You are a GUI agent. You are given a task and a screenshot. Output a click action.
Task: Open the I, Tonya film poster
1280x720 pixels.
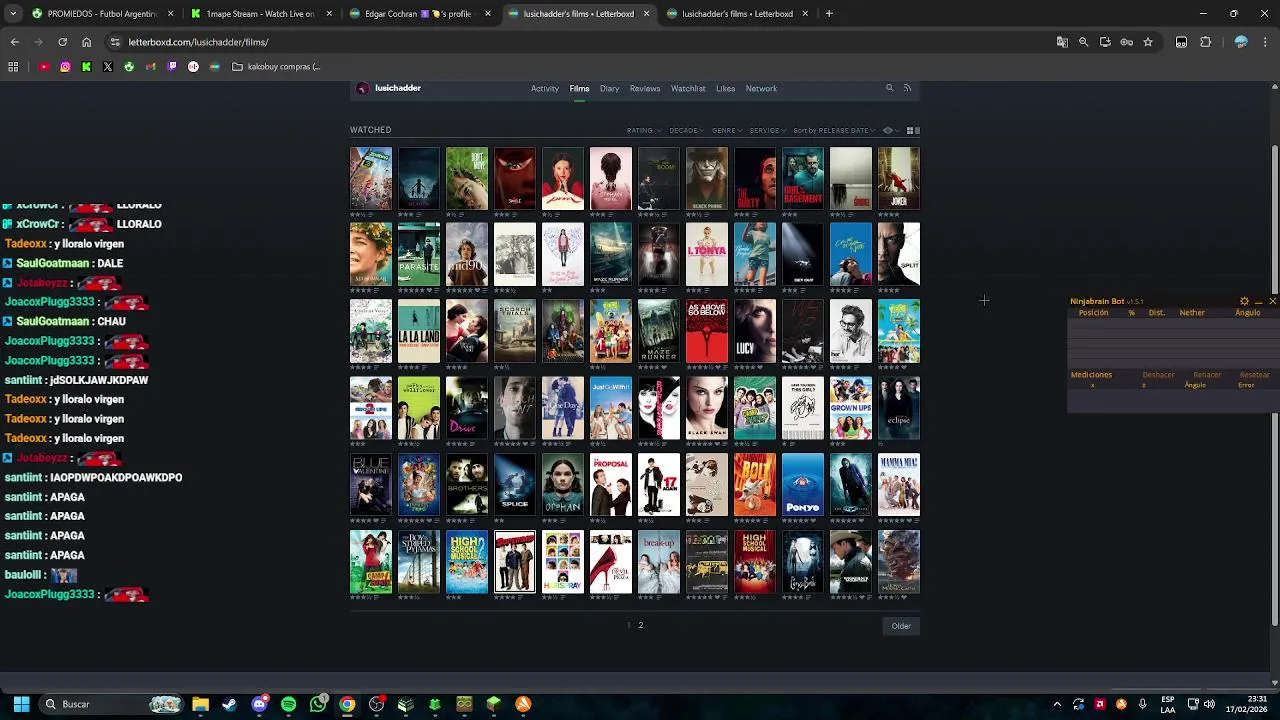click(706, 254)
